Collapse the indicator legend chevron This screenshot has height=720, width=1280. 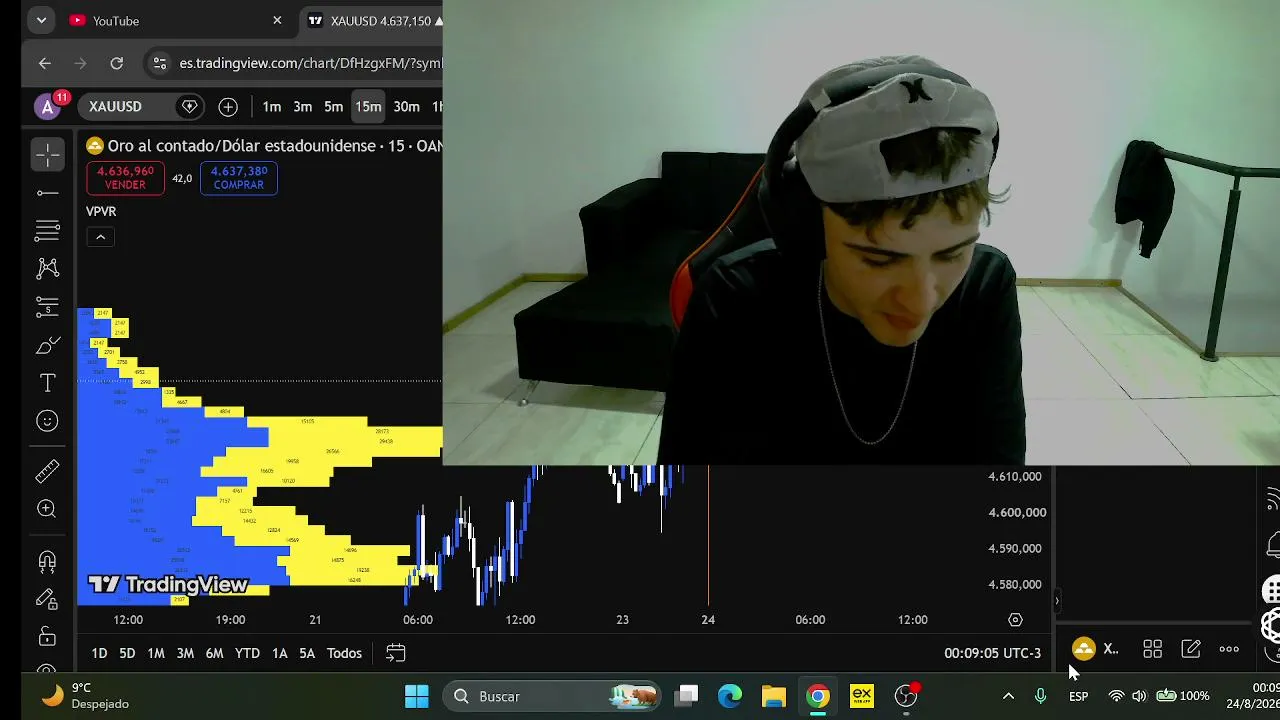tap(100, 237)
